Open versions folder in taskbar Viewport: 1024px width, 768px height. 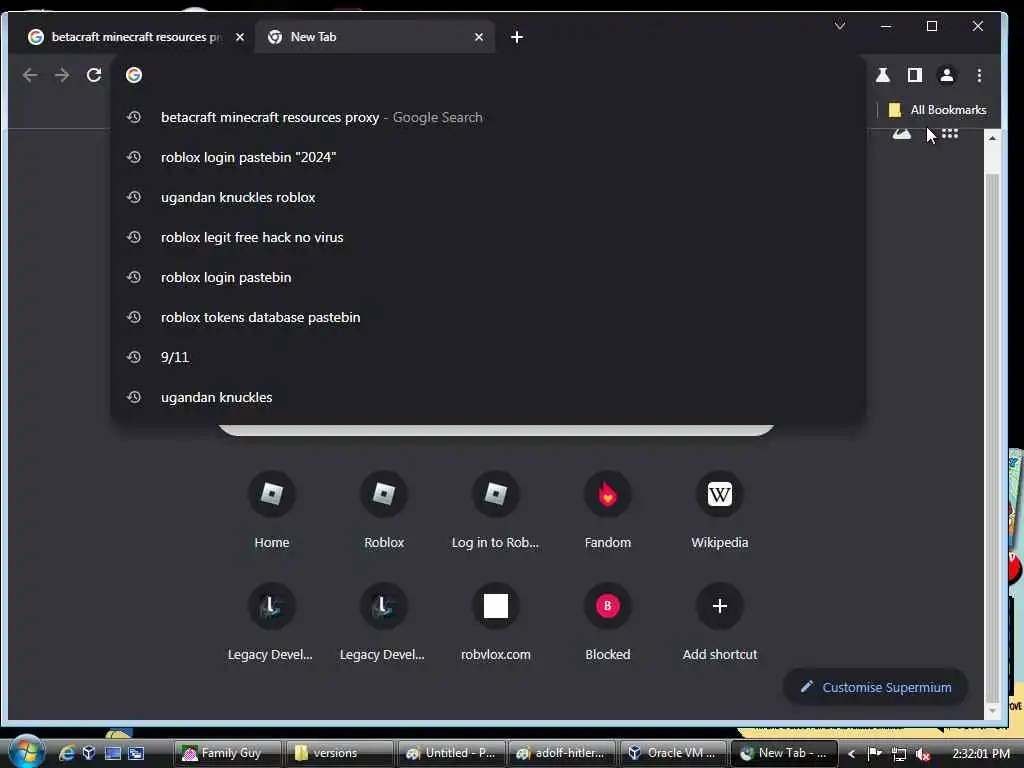[340, 753]
